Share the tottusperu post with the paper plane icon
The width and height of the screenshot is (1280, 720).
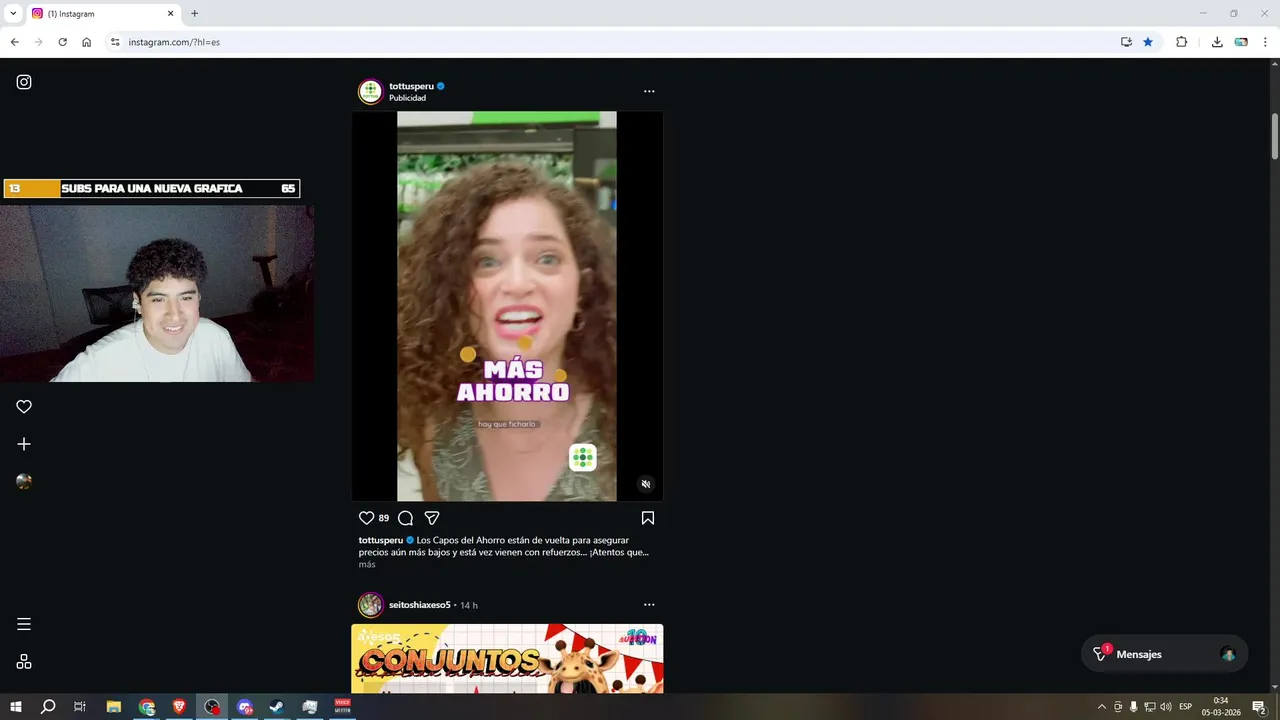(x=432, y=518)
